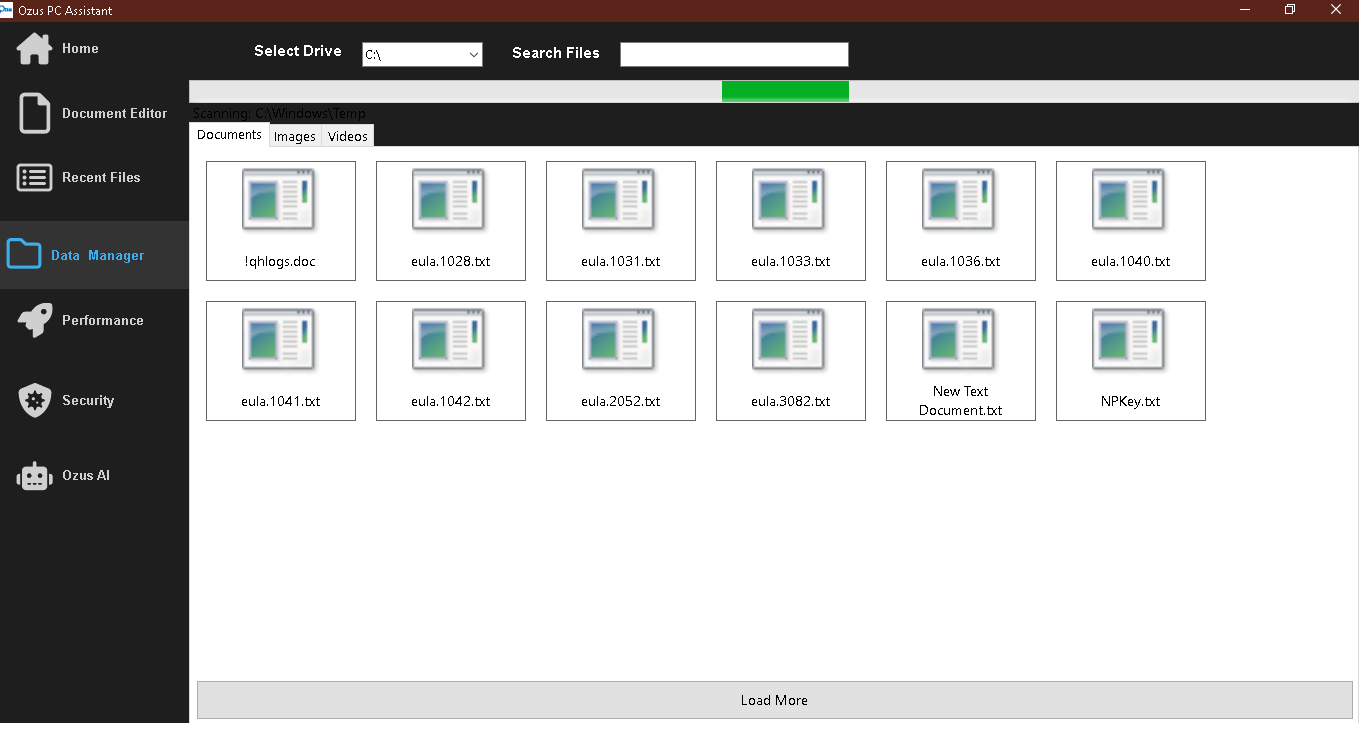The width and height of the screenshot is (1366, 730).
Task: Click the Select Drive combo box arrow
Action: (x=474, y=54)
